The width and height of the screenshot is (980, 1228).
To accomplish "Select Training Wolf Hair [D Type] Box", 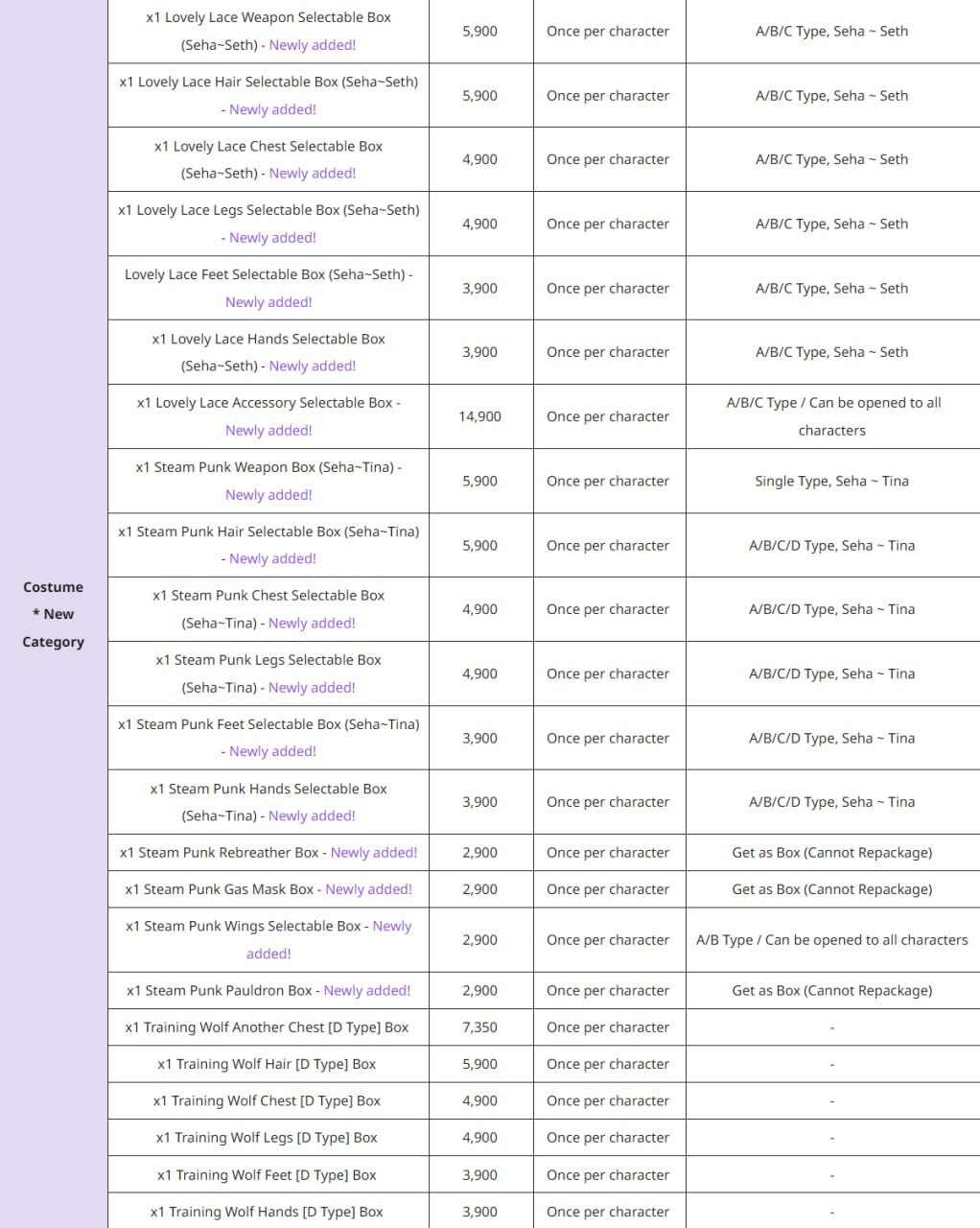I will (267, 1064).
